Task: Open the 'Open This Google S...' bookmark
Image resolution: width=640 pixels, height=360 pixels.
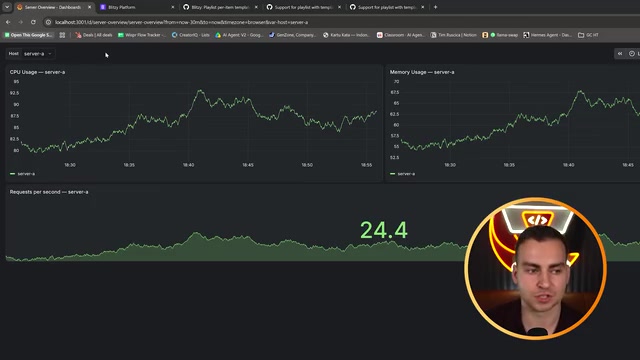Action: click(29, 35)
